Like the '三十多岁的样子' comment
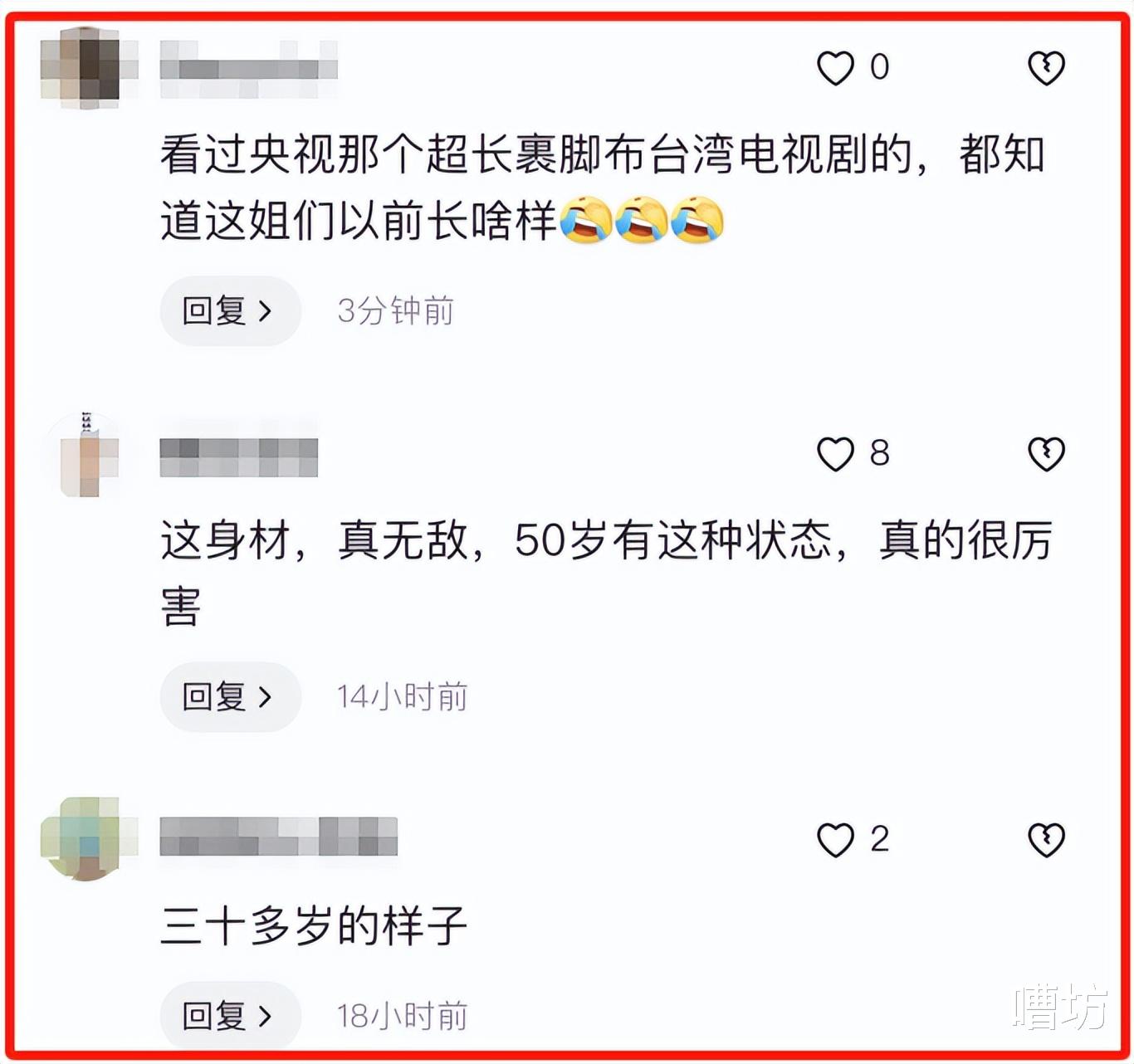Image resolution: width=1134 pixels, height=1064 pixels. [x=835, y=840]
